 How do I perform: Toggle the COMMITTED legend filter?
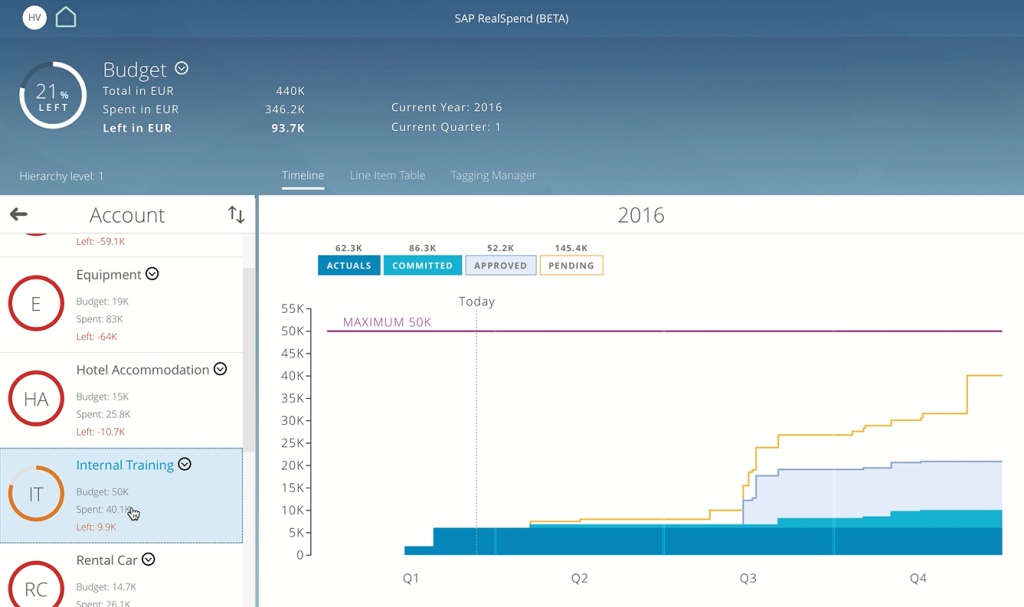(x=422, y=265)
